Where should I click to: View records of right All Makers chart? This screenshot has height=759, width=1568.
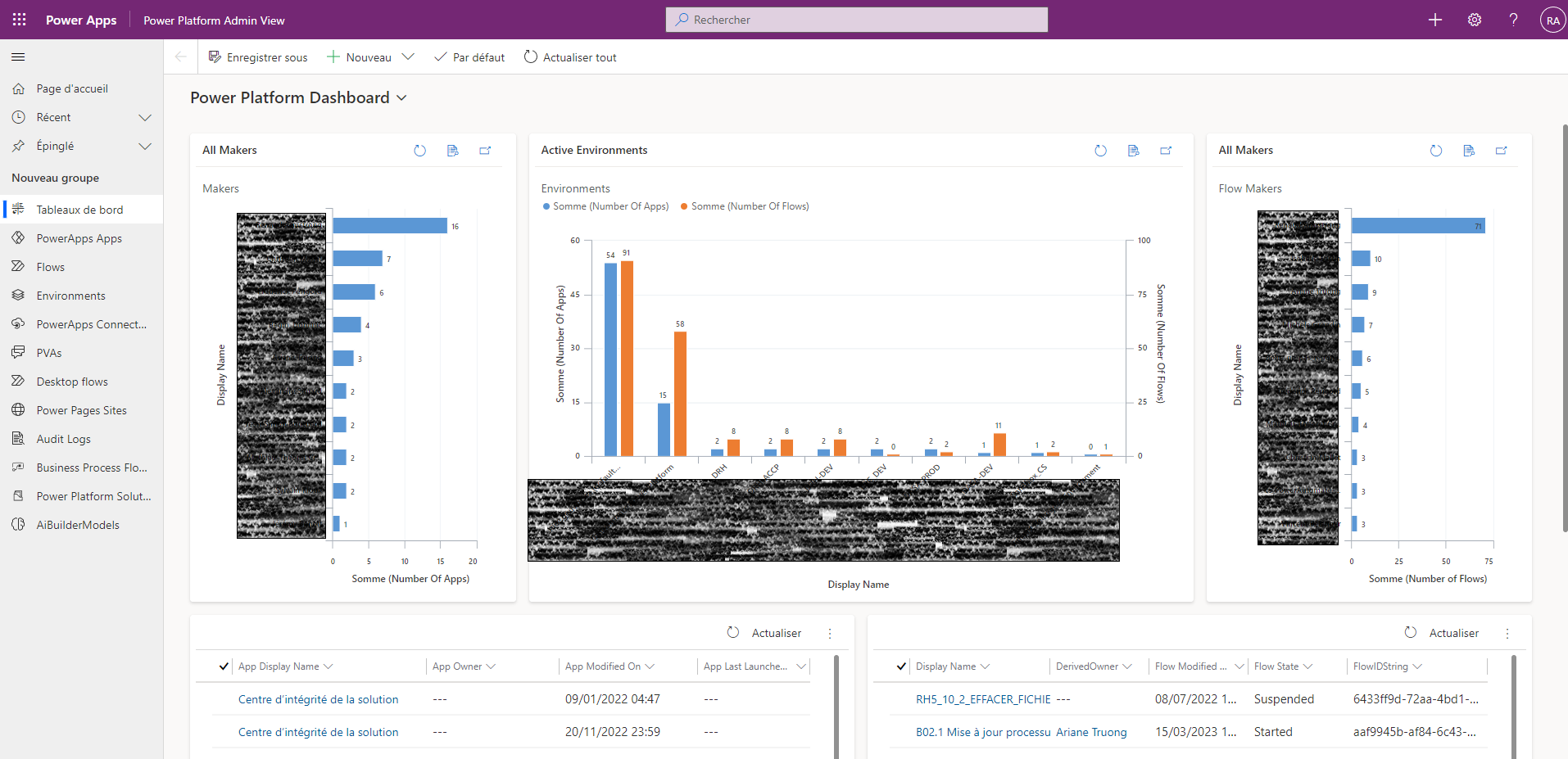1468,151
